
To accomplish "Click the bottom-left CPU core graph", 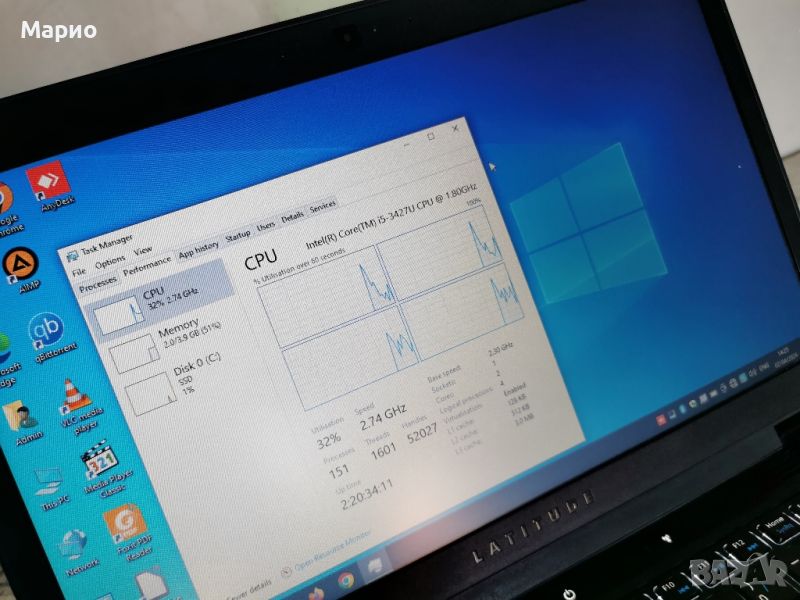I will [x=352, y=357].
